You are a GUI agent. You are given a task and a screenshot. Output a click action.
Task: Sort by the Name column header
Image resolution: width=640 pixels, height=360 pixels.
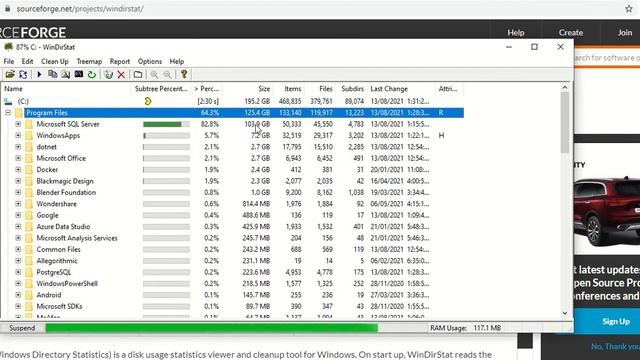pos(66,89)
